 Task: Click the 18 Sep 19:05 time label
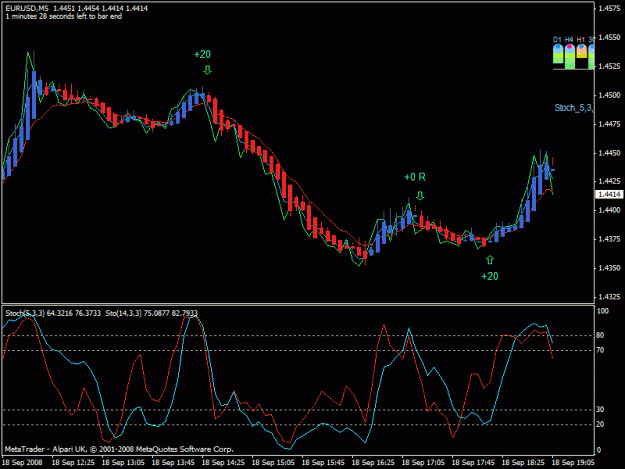[x=573, y=463]
